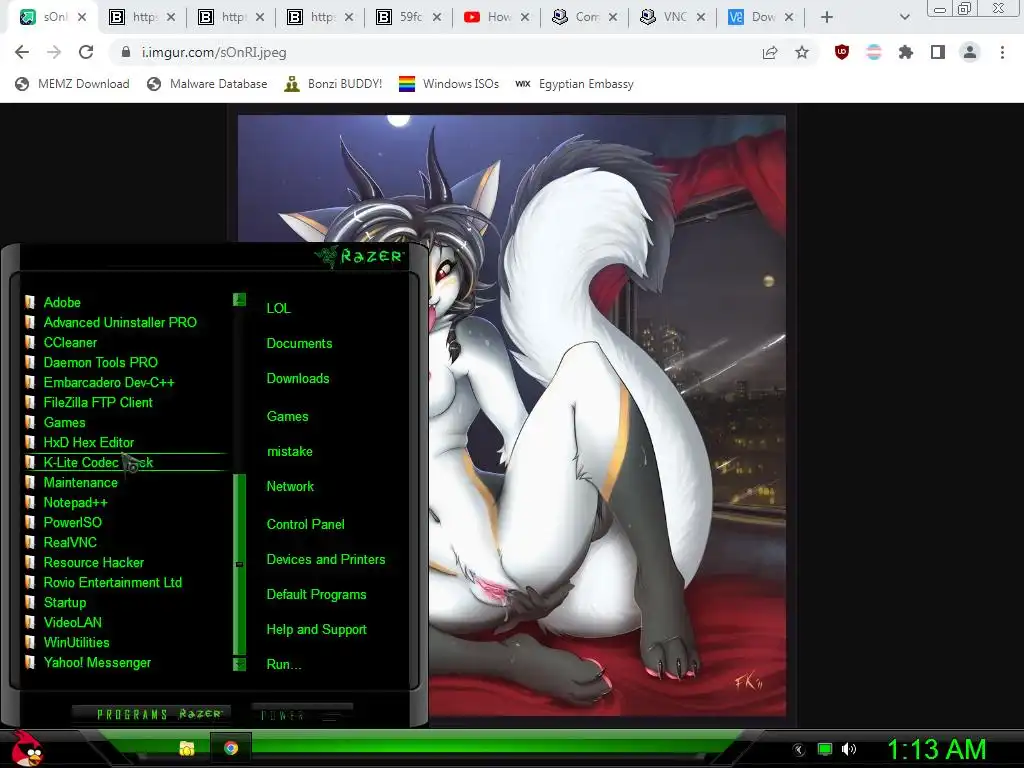Open Chrome's three-dot menu
Screen dimensions: 1024x768
click(1002, 52)
